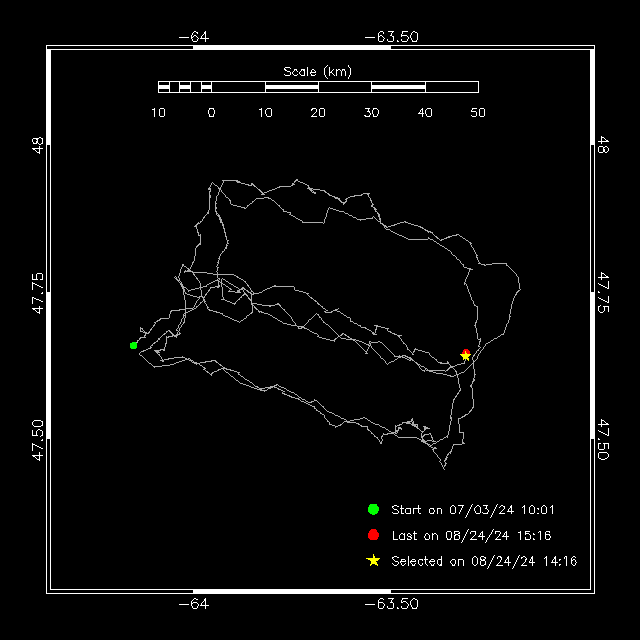Click the scale bar graphic

pyautogui.click(x=318, y=87)
